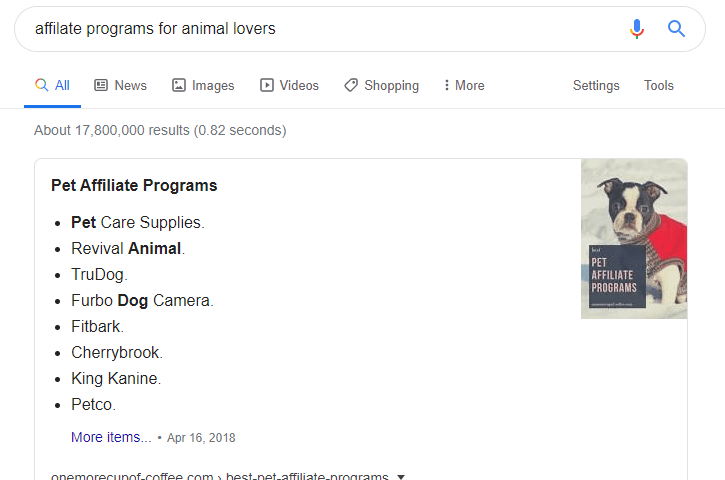Select the 'Petco.' list item
The image size is (725, 480).
(x=93, y=405)
